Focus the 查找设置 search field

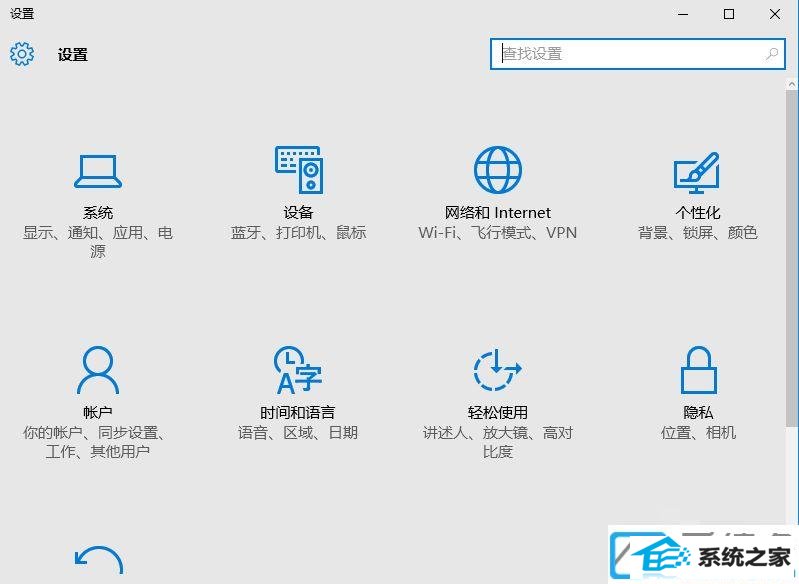(x=637, y=54)
